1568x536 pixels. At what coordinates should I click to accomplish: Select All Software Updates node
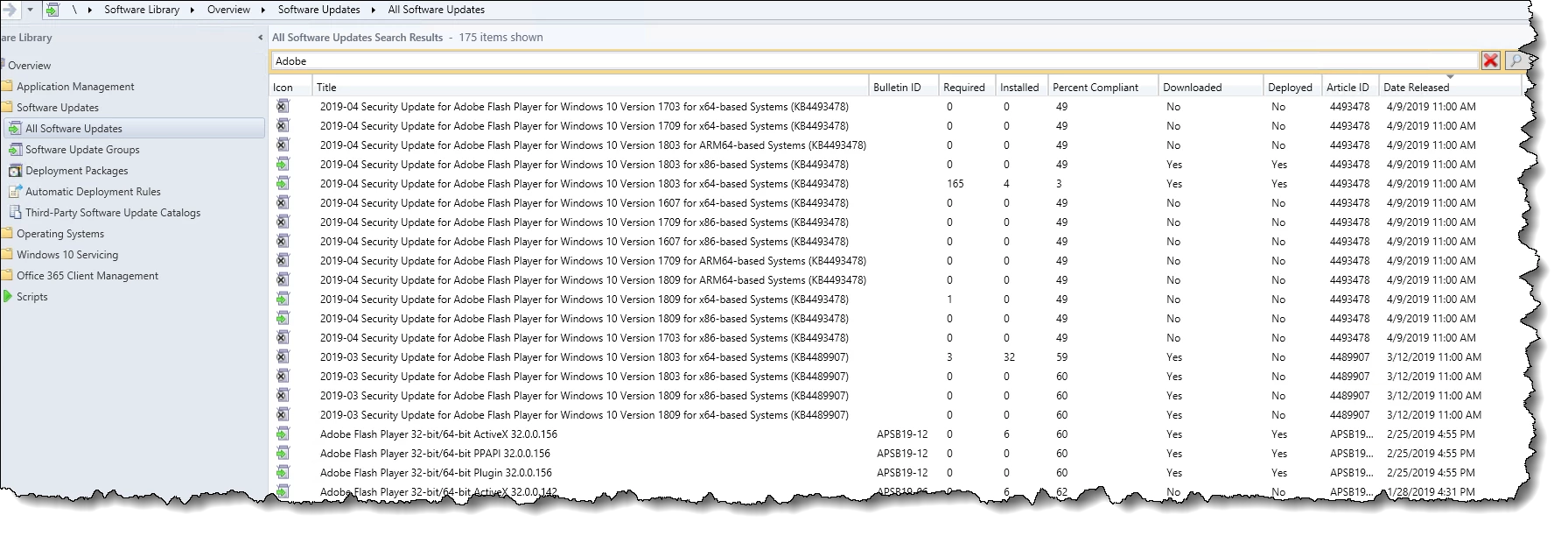(x=133, y=129)
